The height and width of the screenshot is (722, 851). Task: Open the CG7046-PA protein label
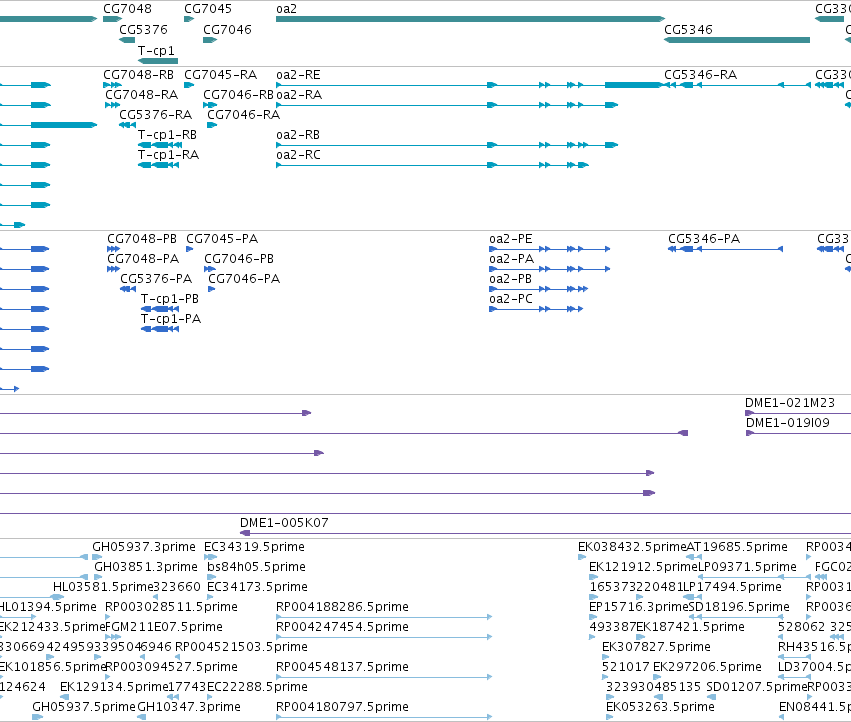[x=244, y=279]
